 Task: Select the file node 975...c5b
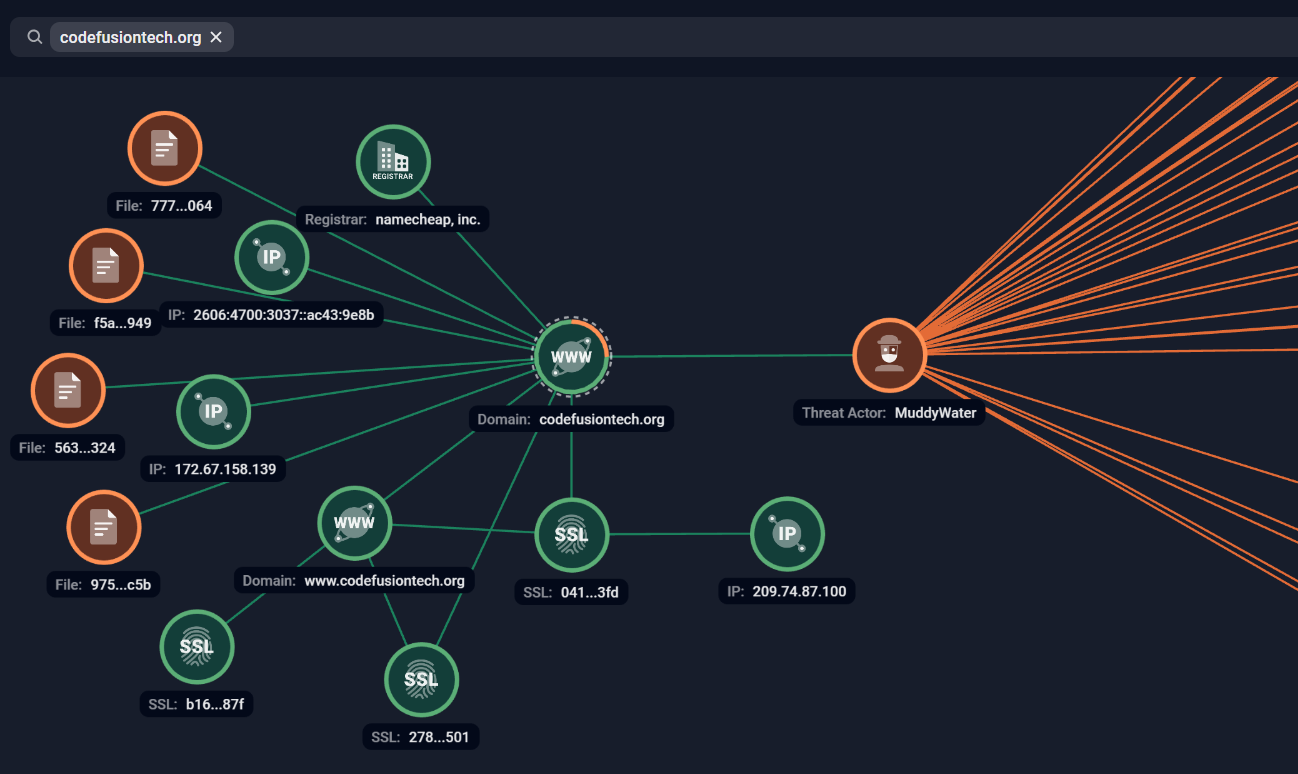point(103,527)
